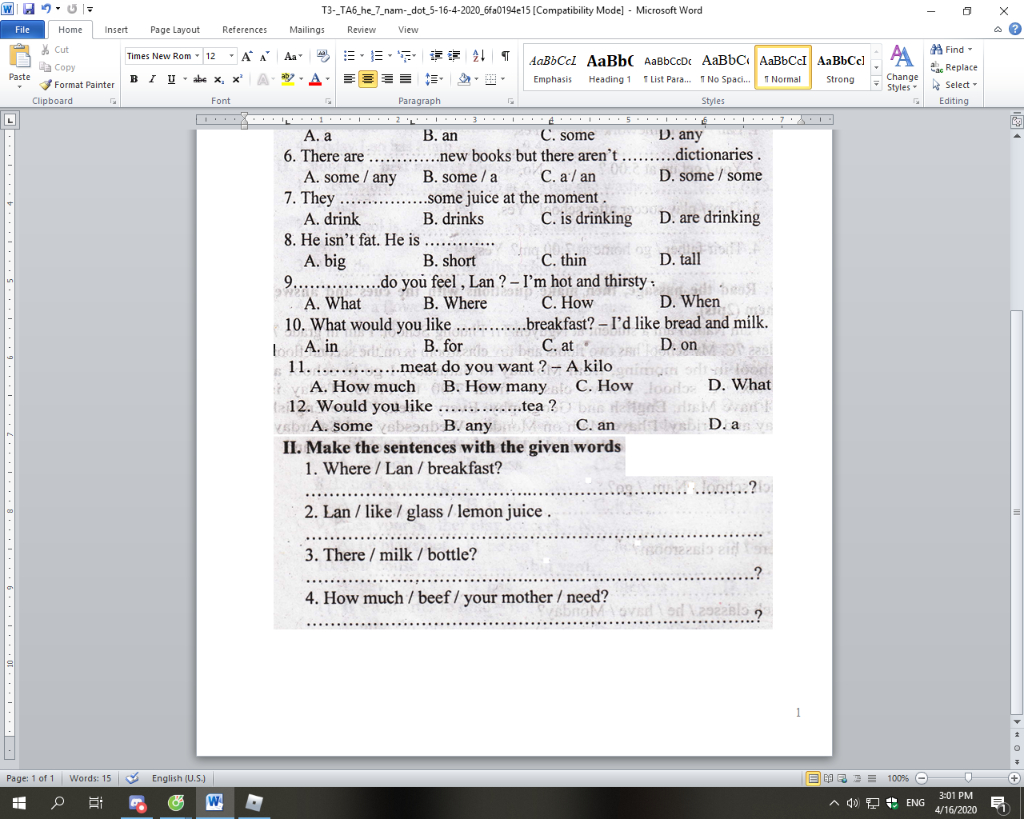1024x819 pixels.
Task: Click the taskbar Search magnifier
Action: [x=57, y=803]
